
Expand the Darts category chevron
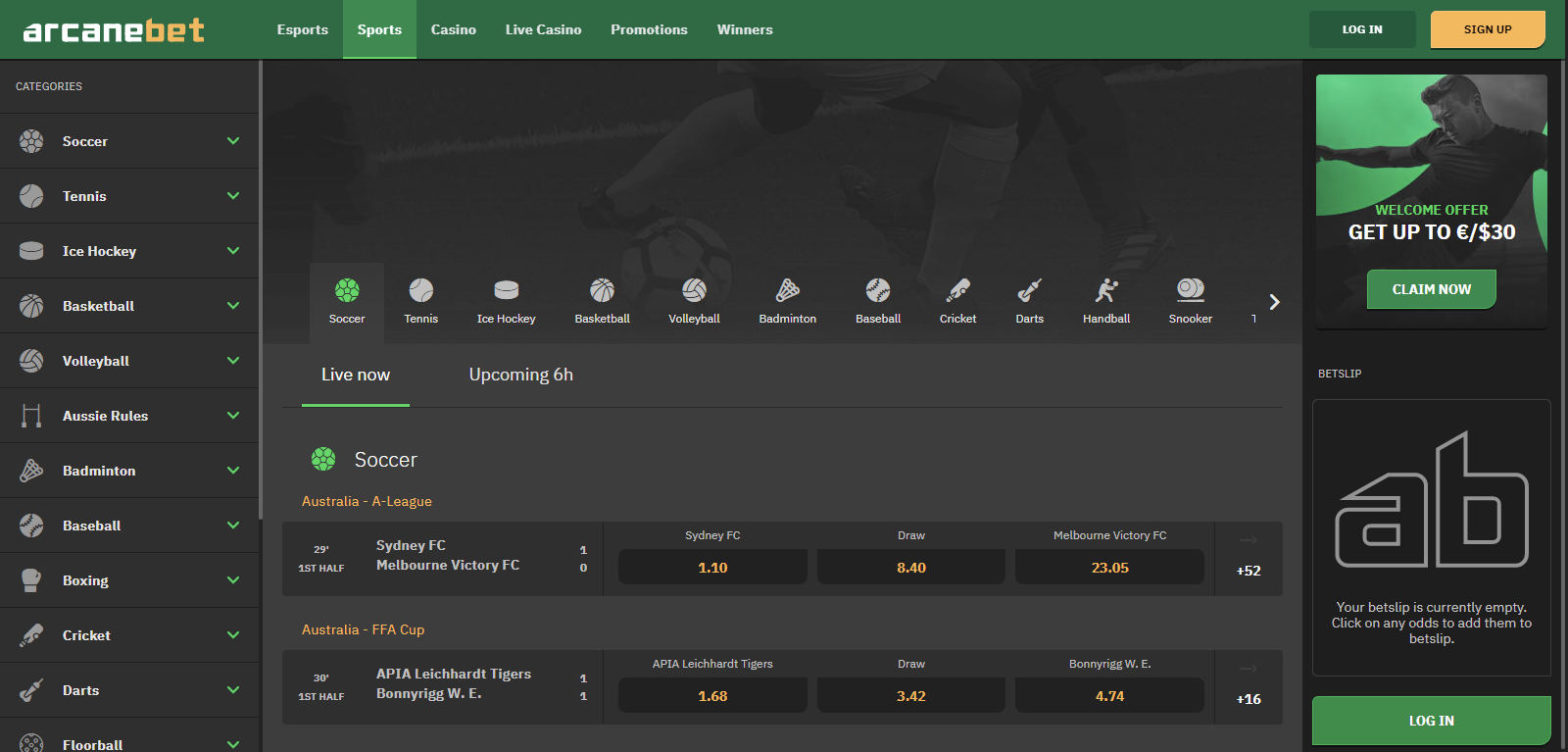point(233,690)
